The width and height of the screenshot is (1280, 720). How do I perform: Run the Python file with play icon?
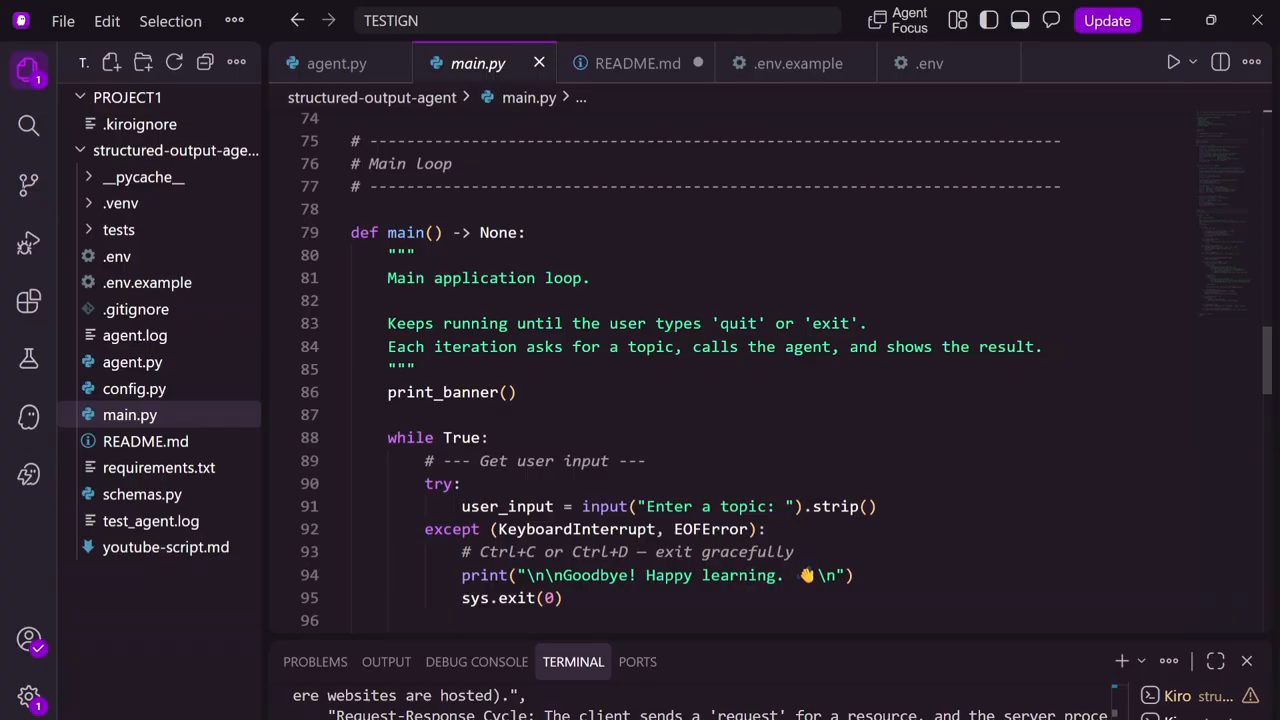(x=1173, y=62)
